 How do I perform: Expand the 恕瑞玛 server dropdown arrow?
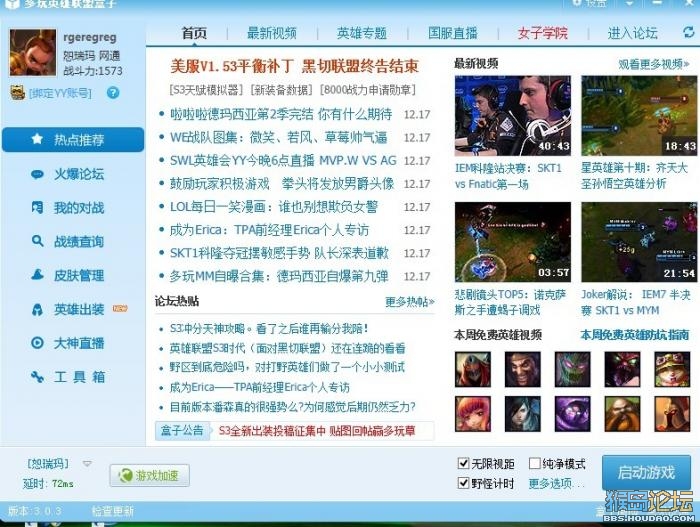[87, 464]
